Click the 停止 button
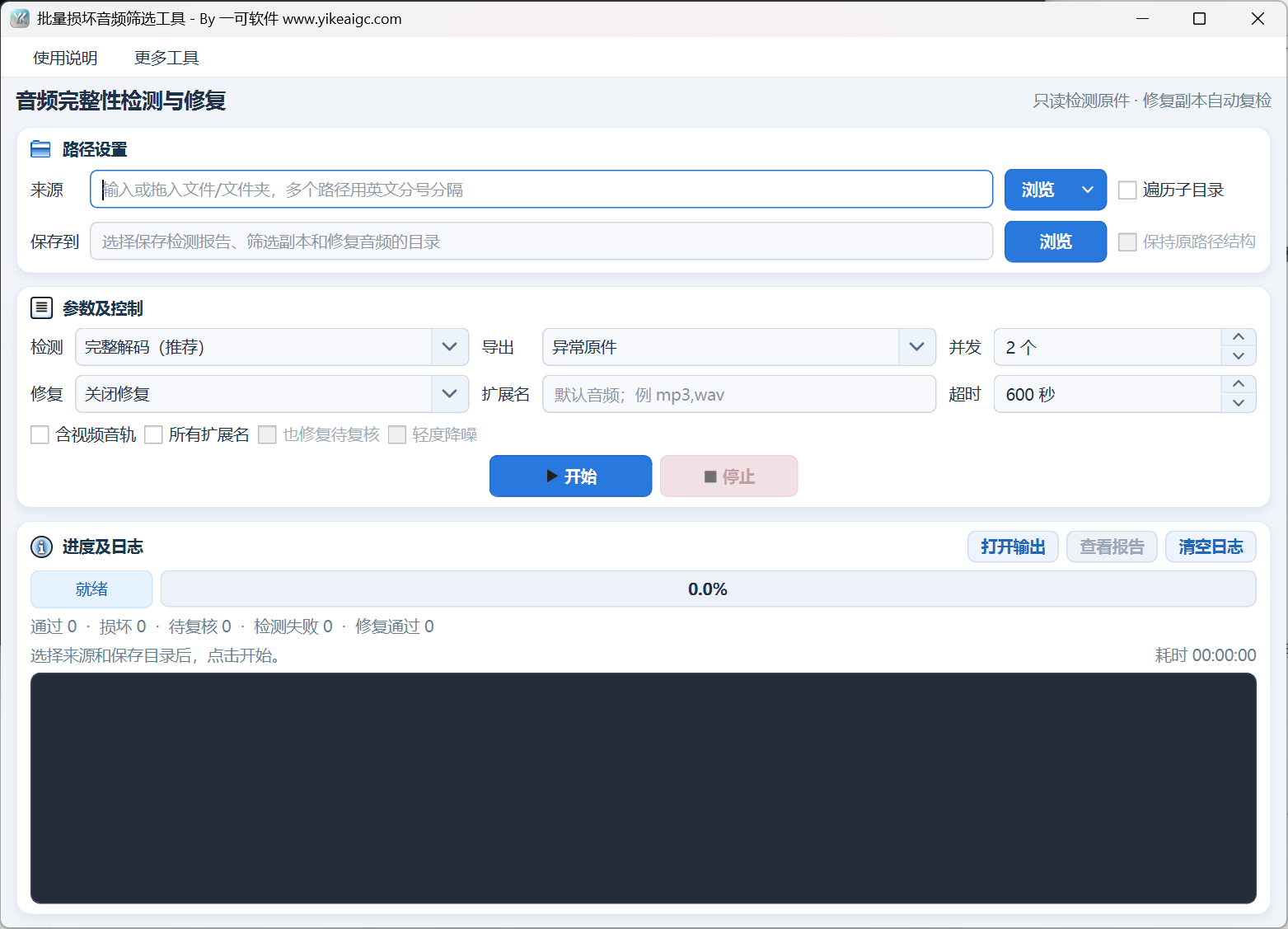The height and width of the screenshot is (929, 1288). [729, 476]
